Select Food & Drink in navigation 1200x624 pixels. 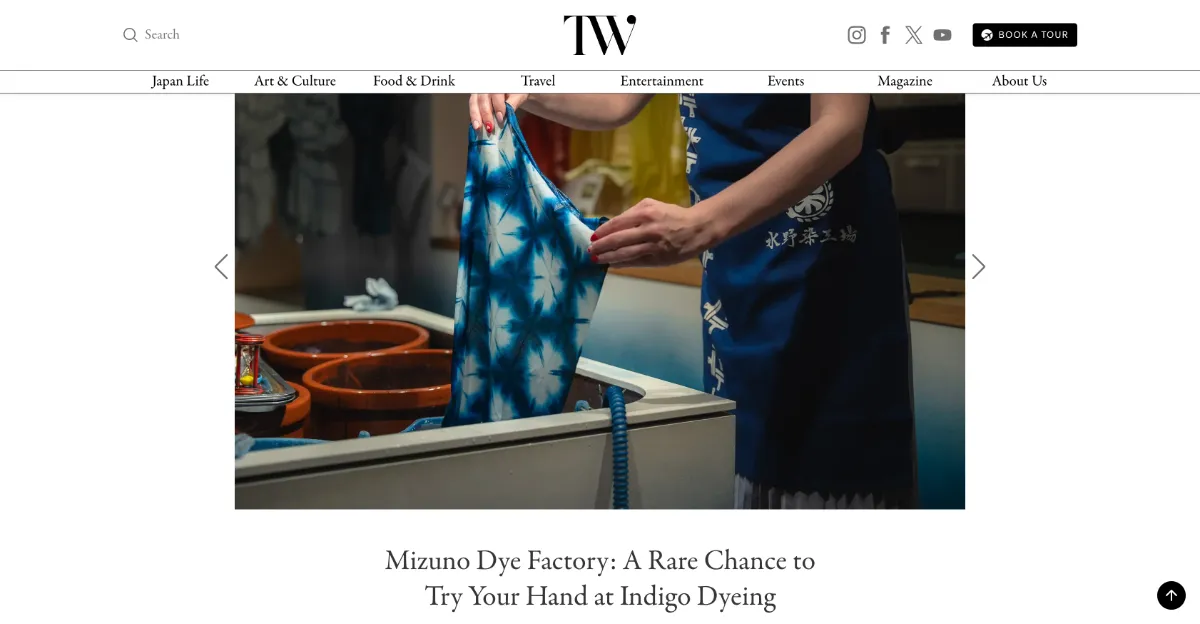tap(414, 81)
